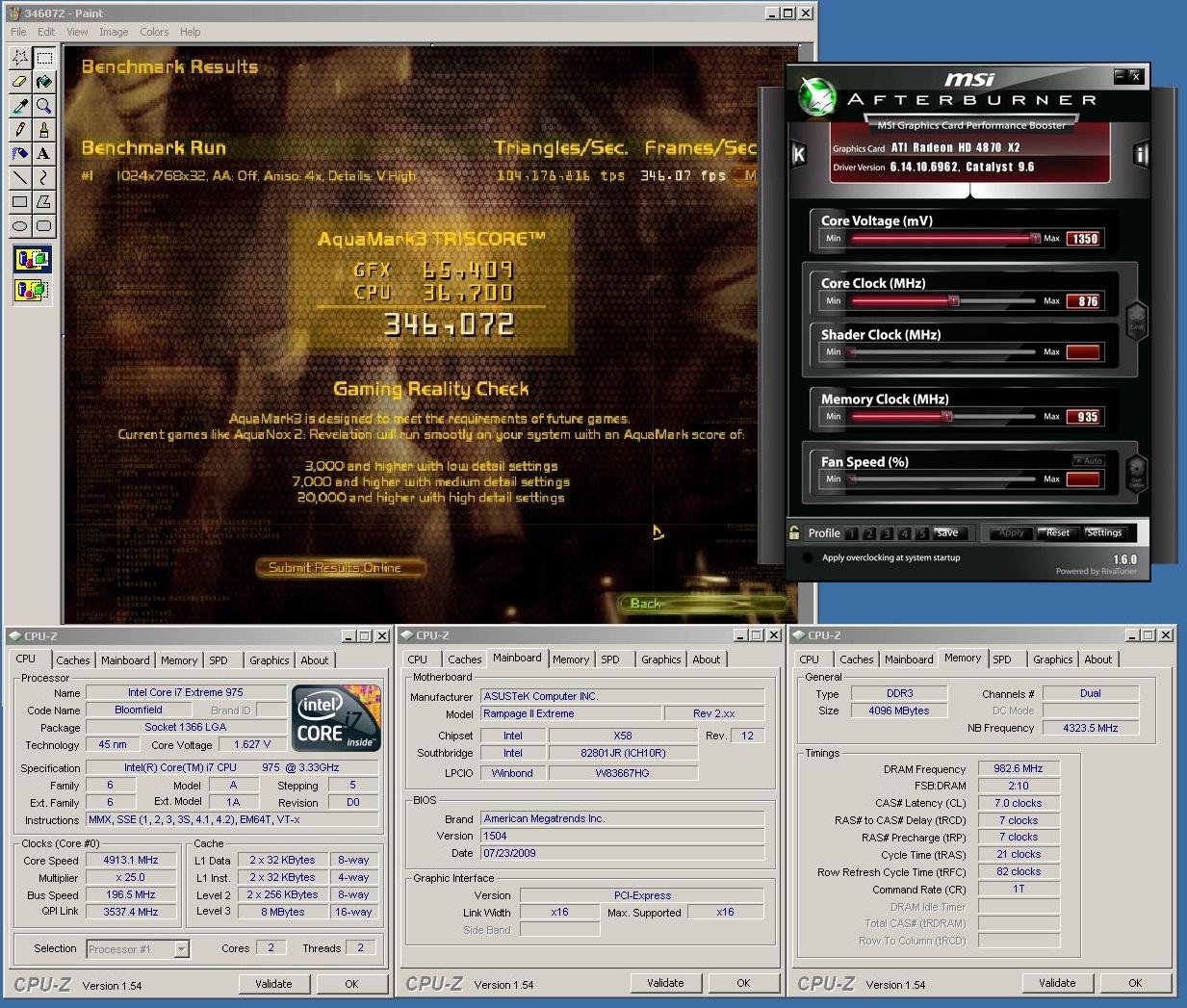Click the Apply button in Afterburner
1187x1008 pixels.
point(1011,532)
